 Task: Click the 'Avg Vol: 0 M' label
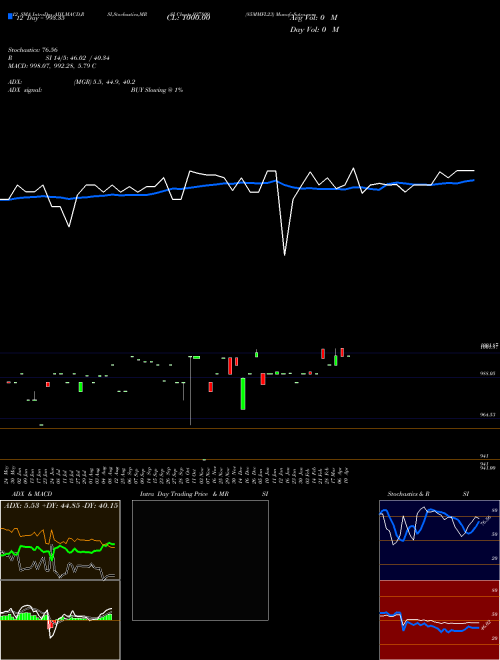pyautogui.click(x=314, y=18)
